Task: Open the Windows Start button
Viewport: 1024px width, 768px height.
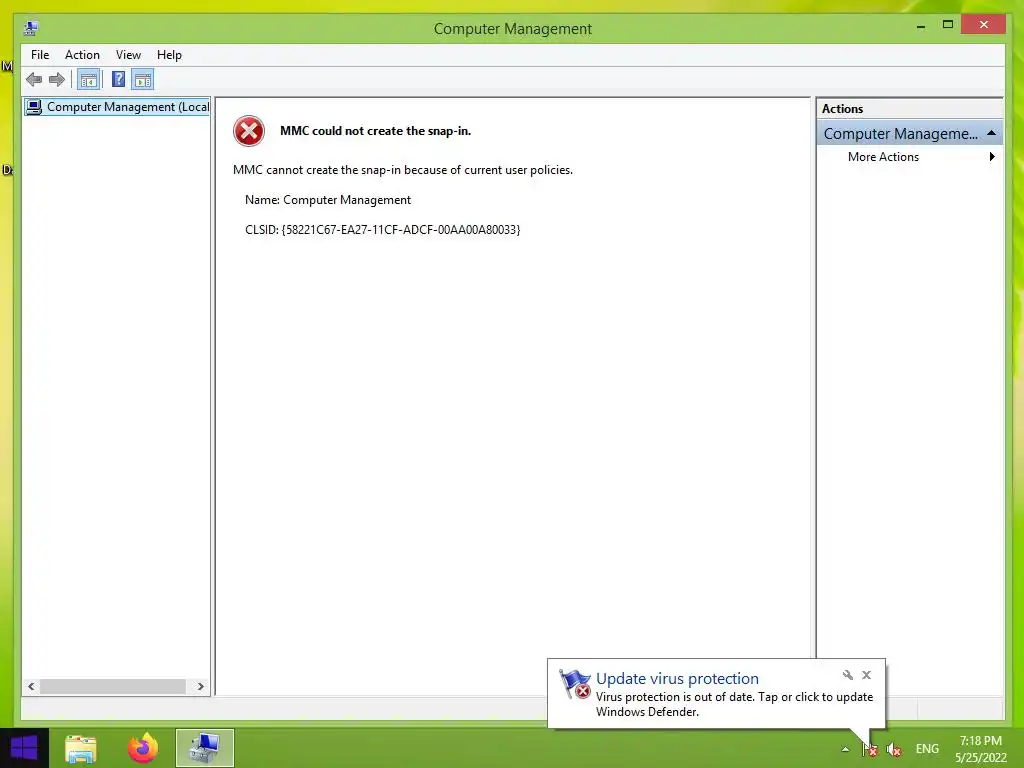Action: point(24,748)
